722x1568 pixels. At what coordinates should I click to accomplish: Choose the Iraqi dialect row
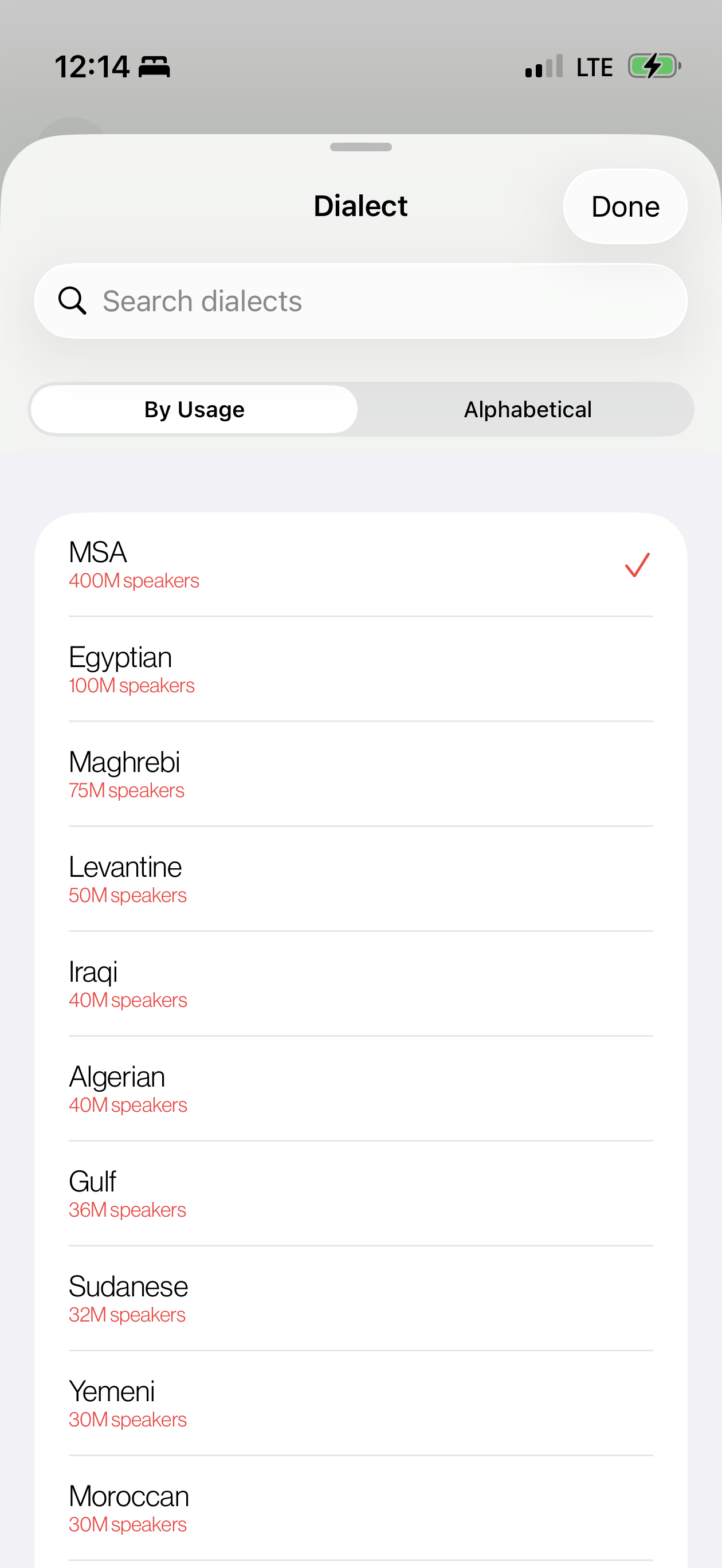pyautogui.click(x=361, y=983)
